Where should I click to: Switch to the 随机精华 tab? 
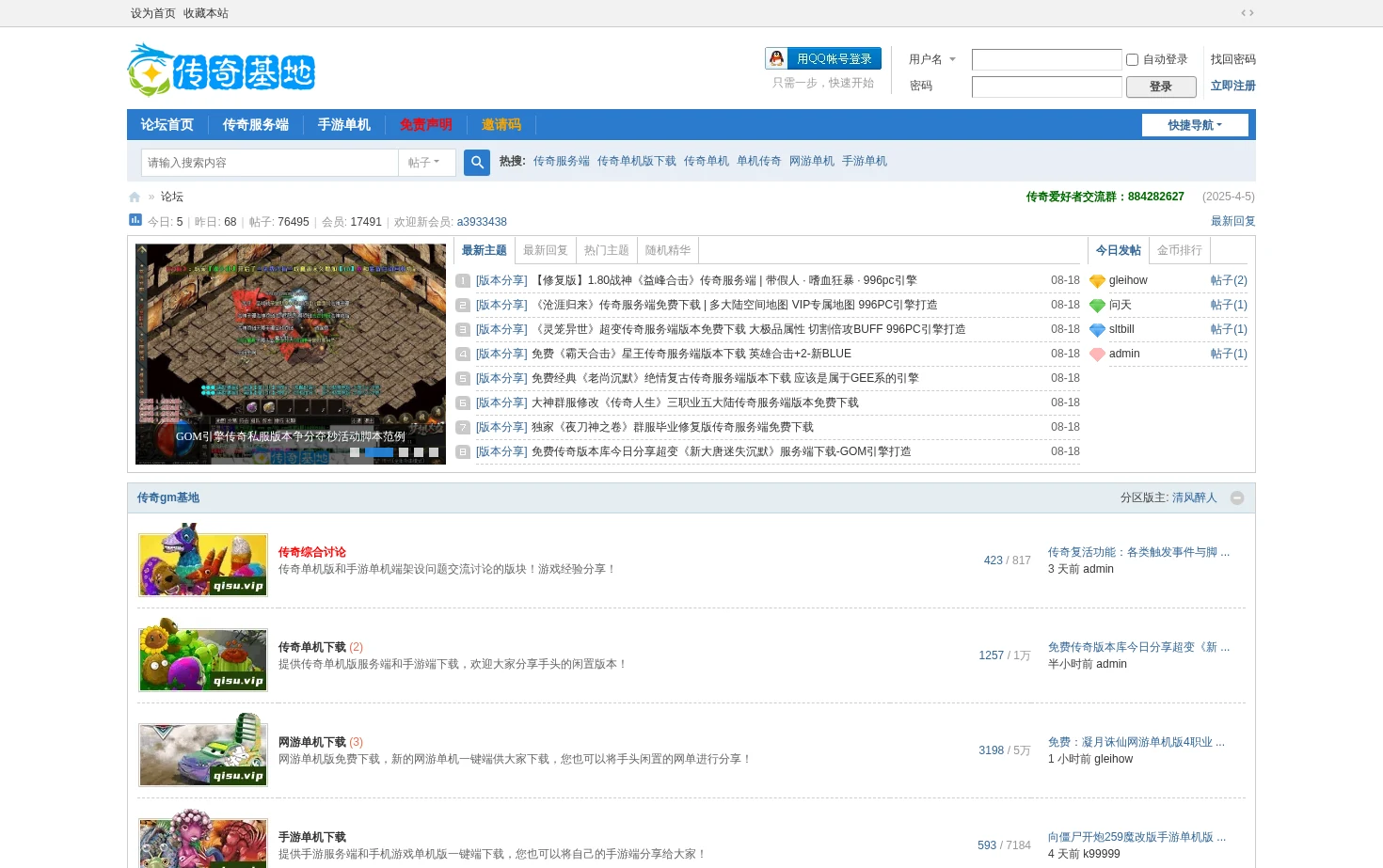pyautogui.click(x=668, y=250)
